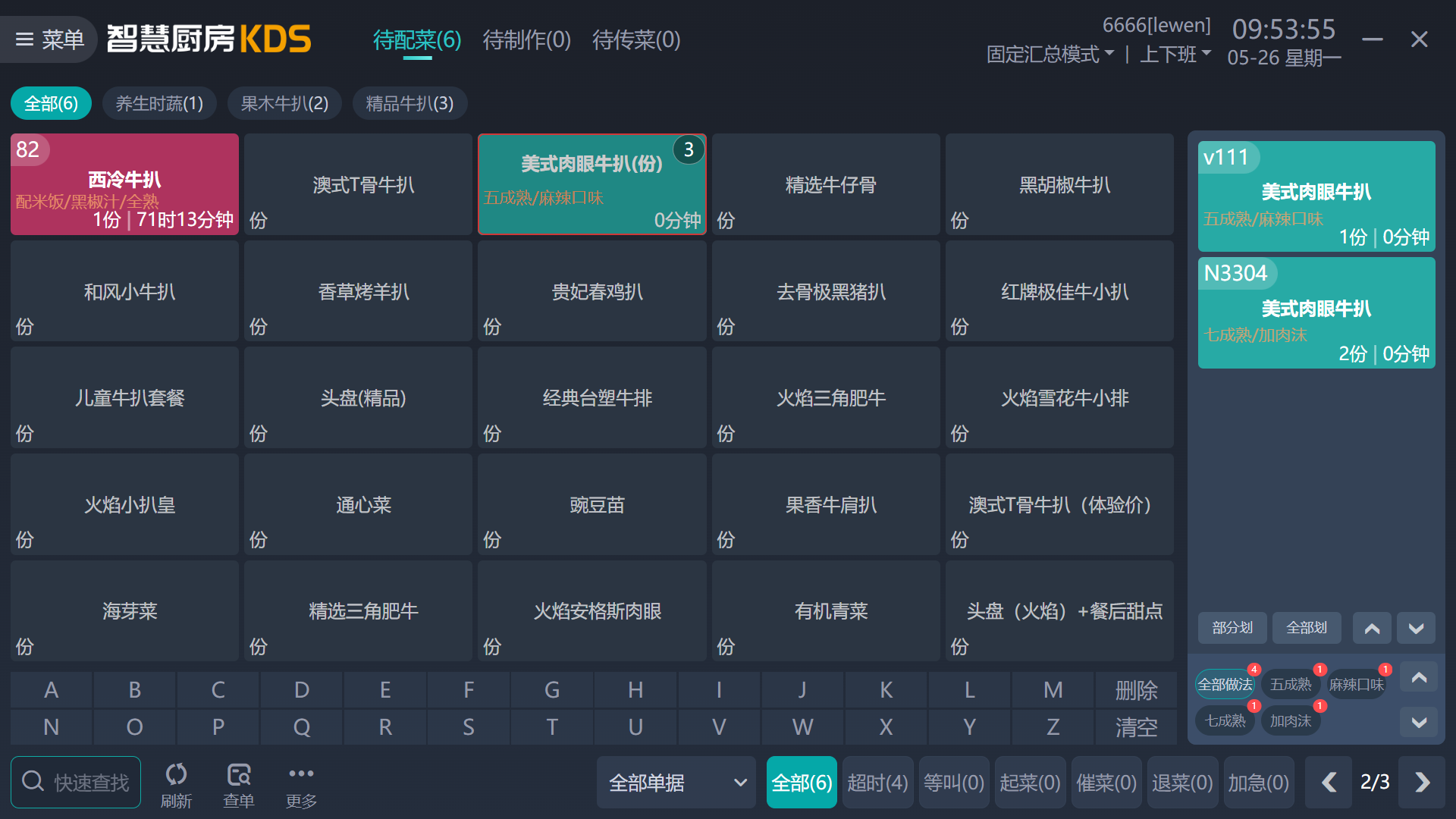1456x819 pixels.
Task: Click the 快速查找 search field
Action: (x=76, y=782)
